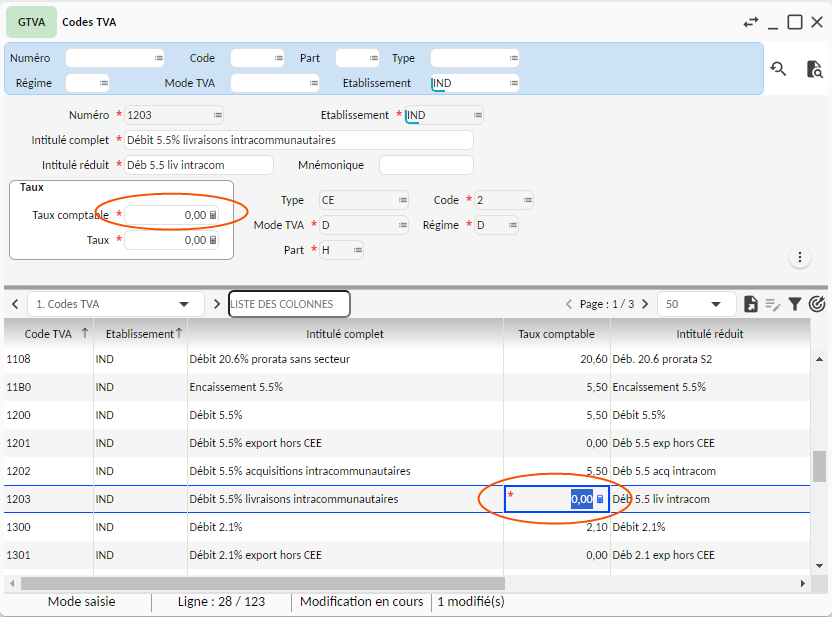Open the three-dot more options button
832x617 pixels.
point(800,258)
